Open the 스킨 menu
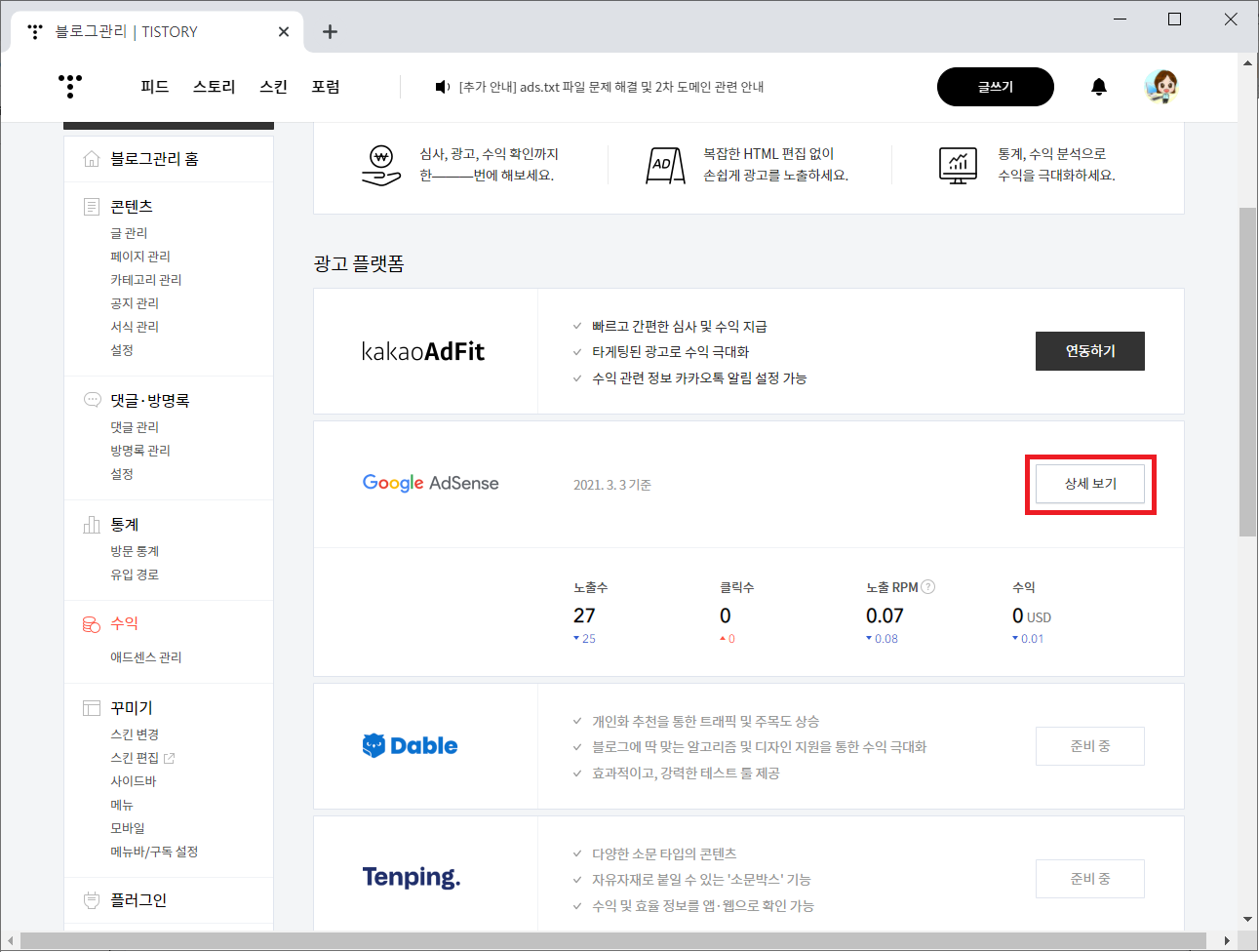 coord(274,87)
